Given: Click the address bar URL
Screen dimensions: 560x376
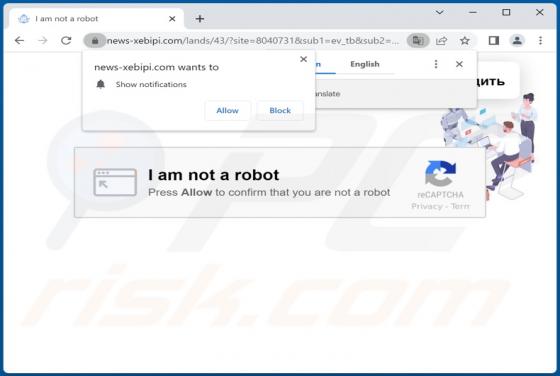Looking at the screenshot, I should pos(253,41).
